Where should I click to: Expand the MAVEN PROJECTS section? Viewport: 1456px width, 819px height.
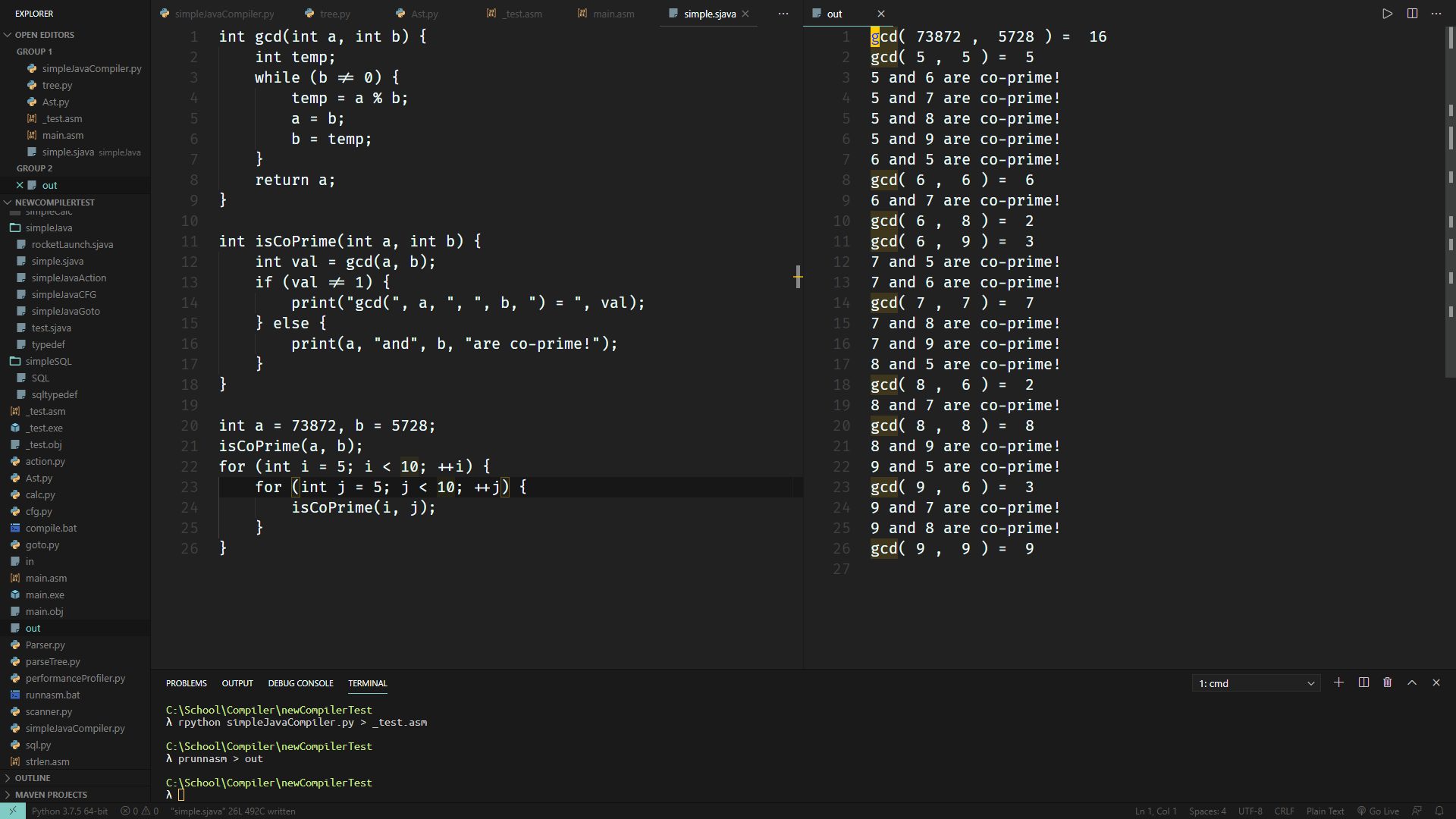pos(75,795)
